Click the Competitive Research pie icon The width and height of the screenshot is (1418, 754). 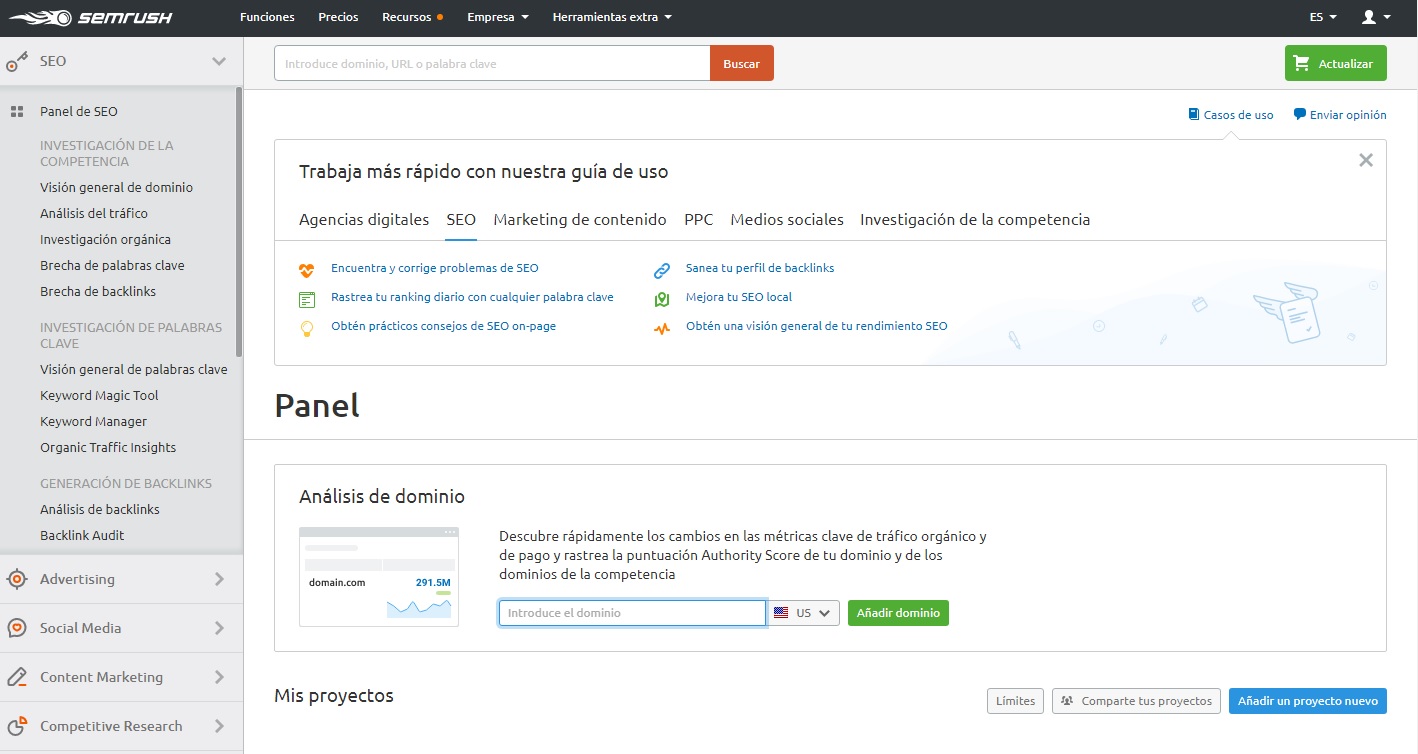(x=16, y=726)
